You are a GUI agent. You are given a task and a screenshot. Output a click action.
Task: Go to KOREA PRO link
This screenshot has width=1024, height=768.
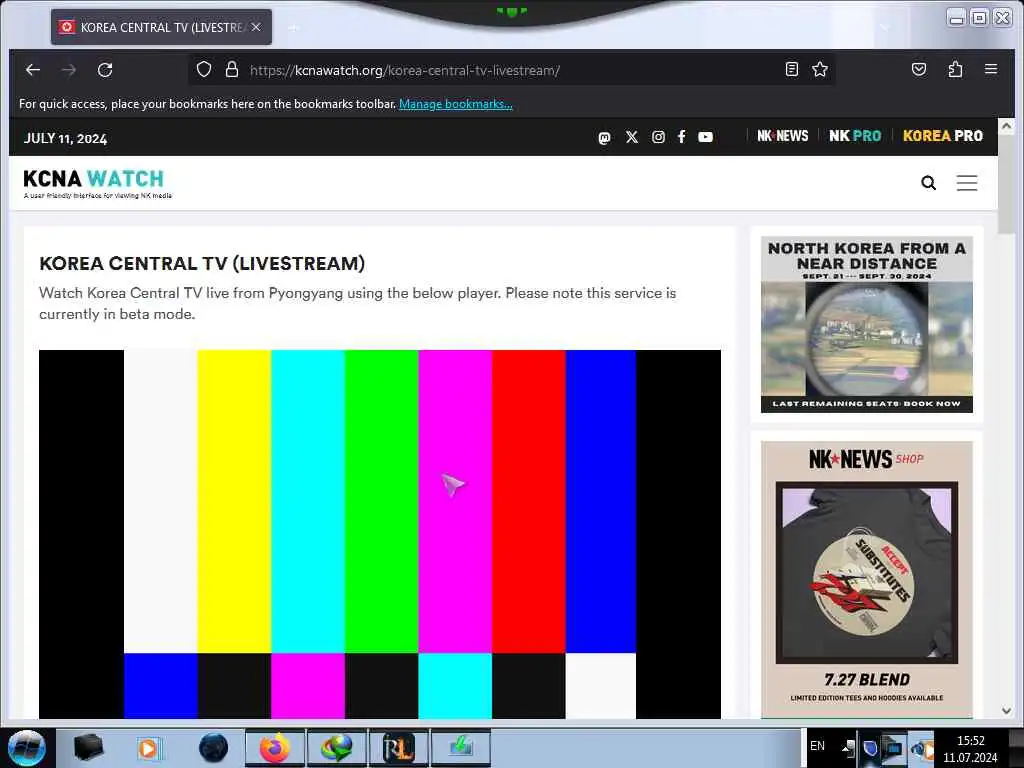click(x=942, y=136)
